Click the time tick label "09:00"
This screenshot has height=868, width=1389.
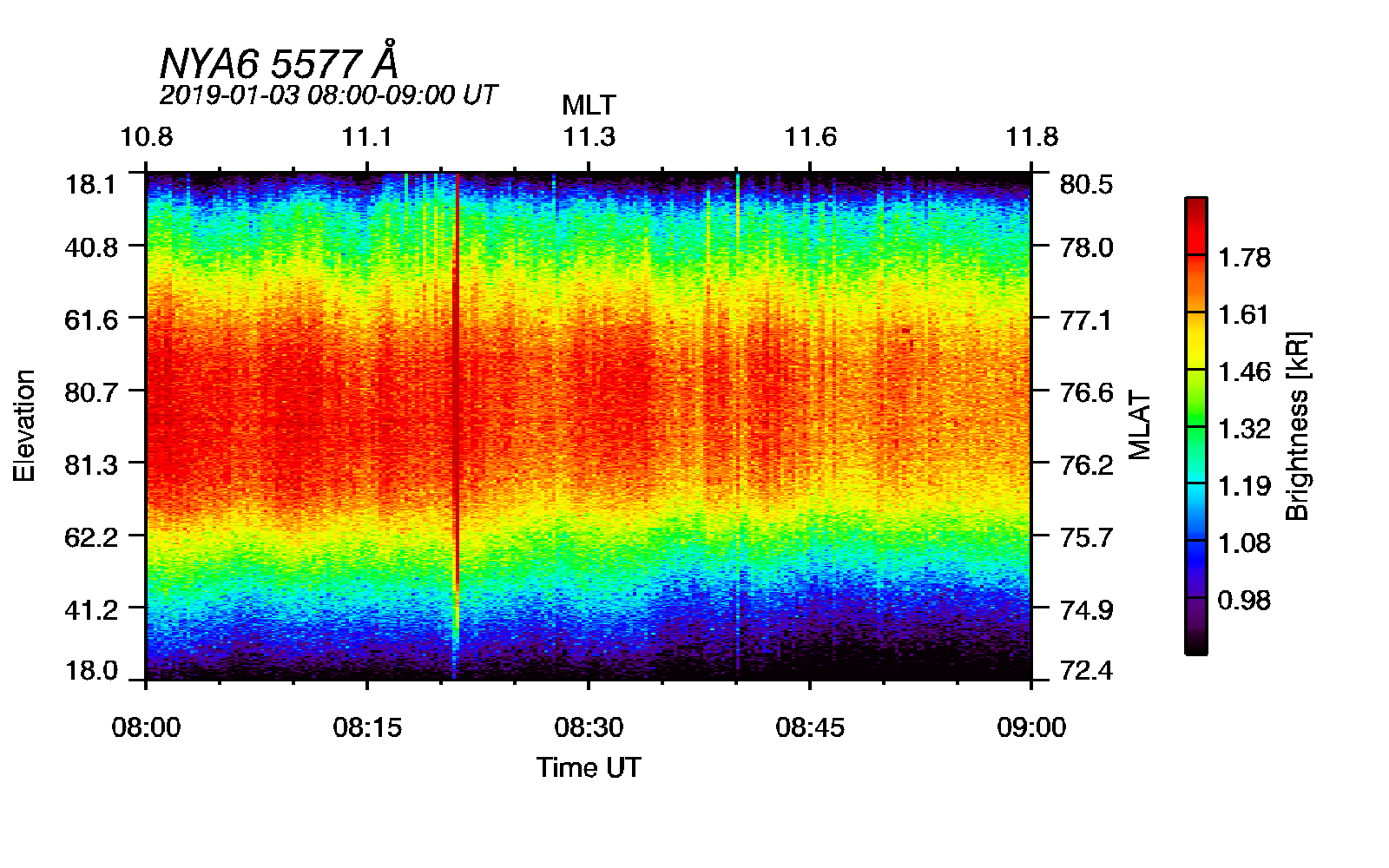click(x=1031, y=727)
